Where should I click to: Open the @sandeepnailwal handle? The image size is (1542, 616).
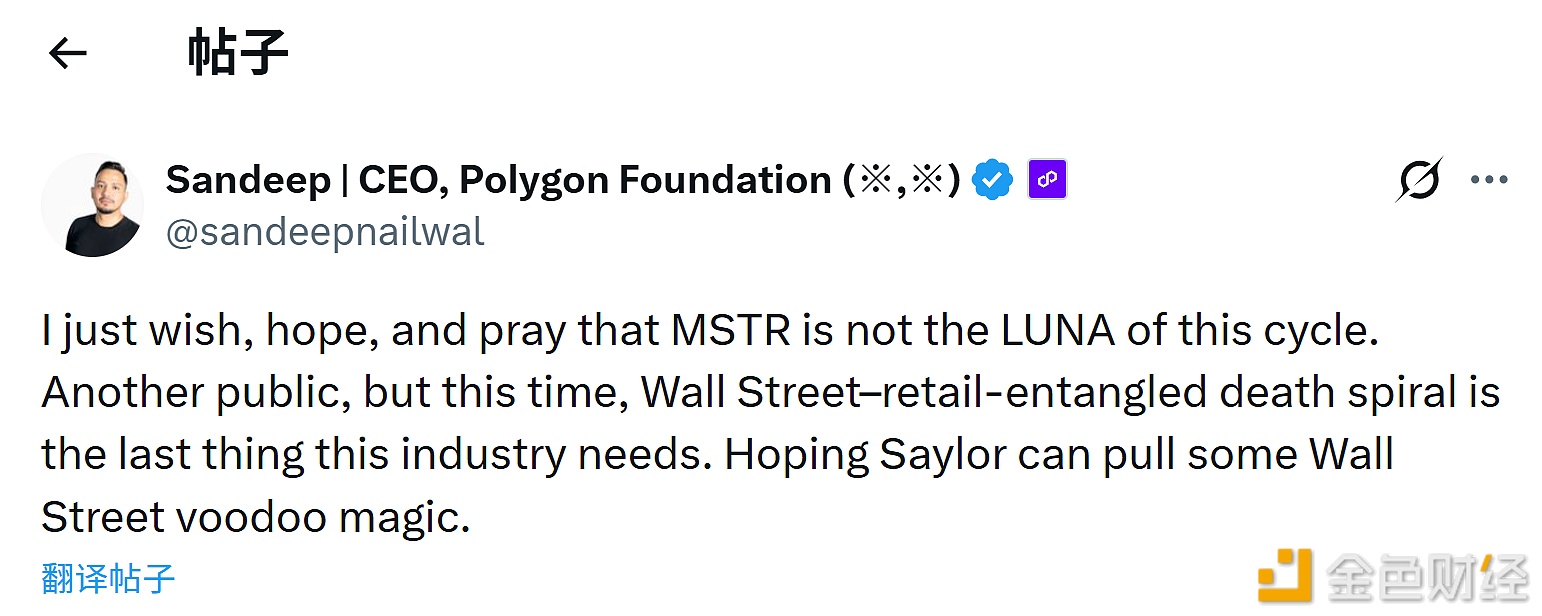[325, 231]
